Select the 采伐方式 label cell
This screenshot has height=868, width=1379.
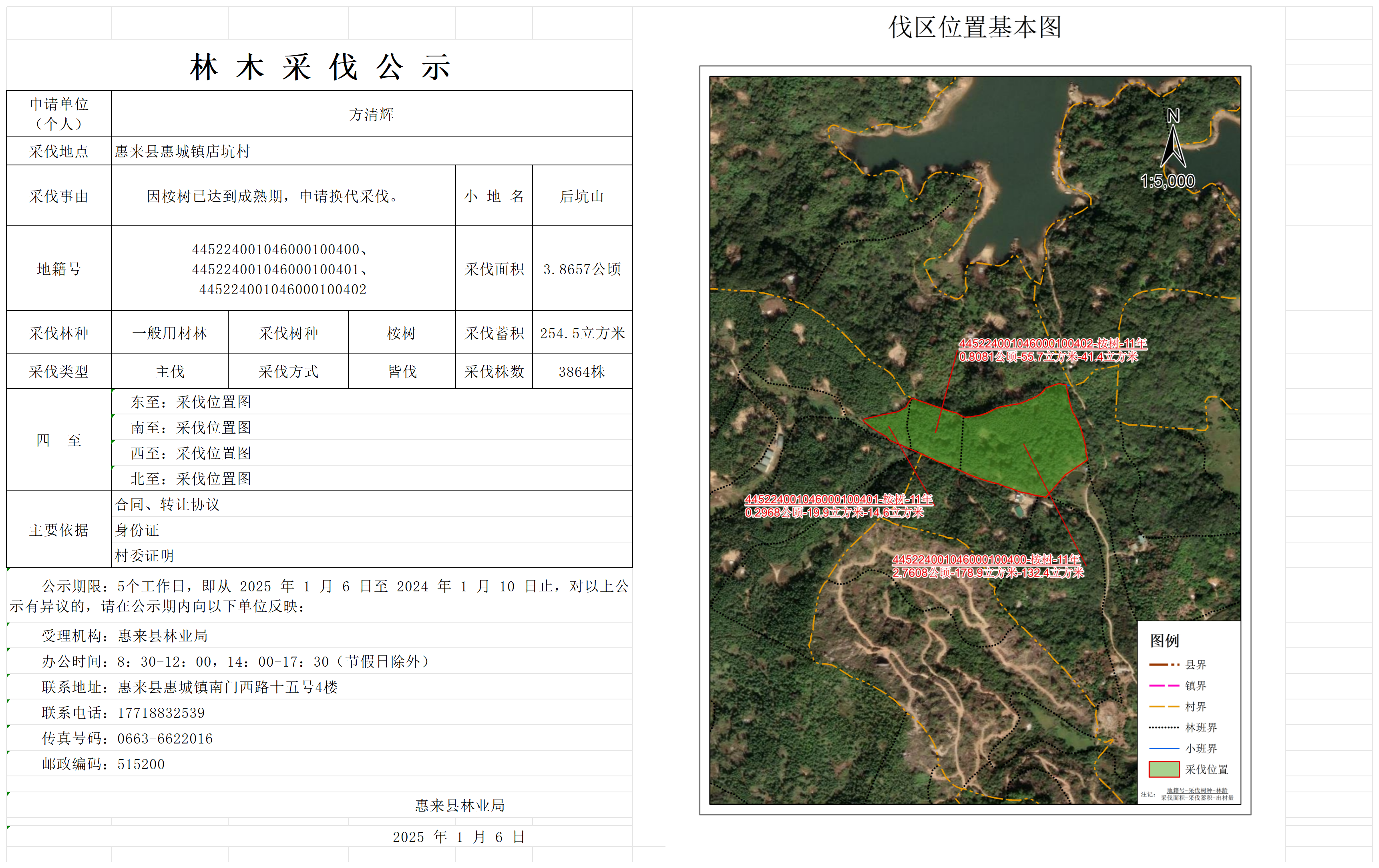tap(288, 371)
